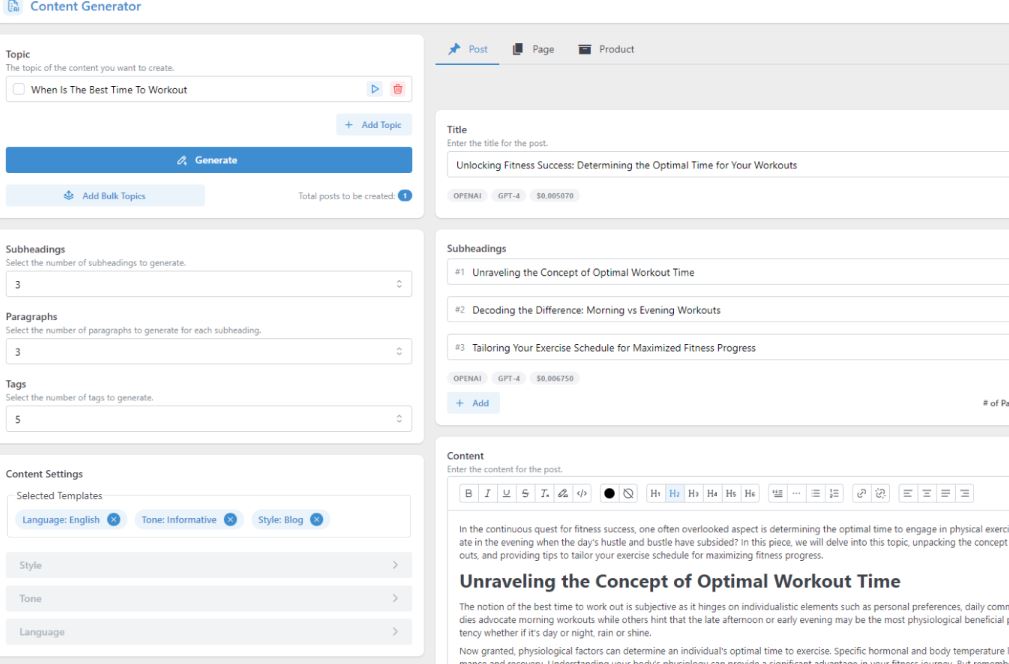This screenshot has height=664, width=1009.
Task: Remove the Language: English template chip
Action: pos(114,520)
